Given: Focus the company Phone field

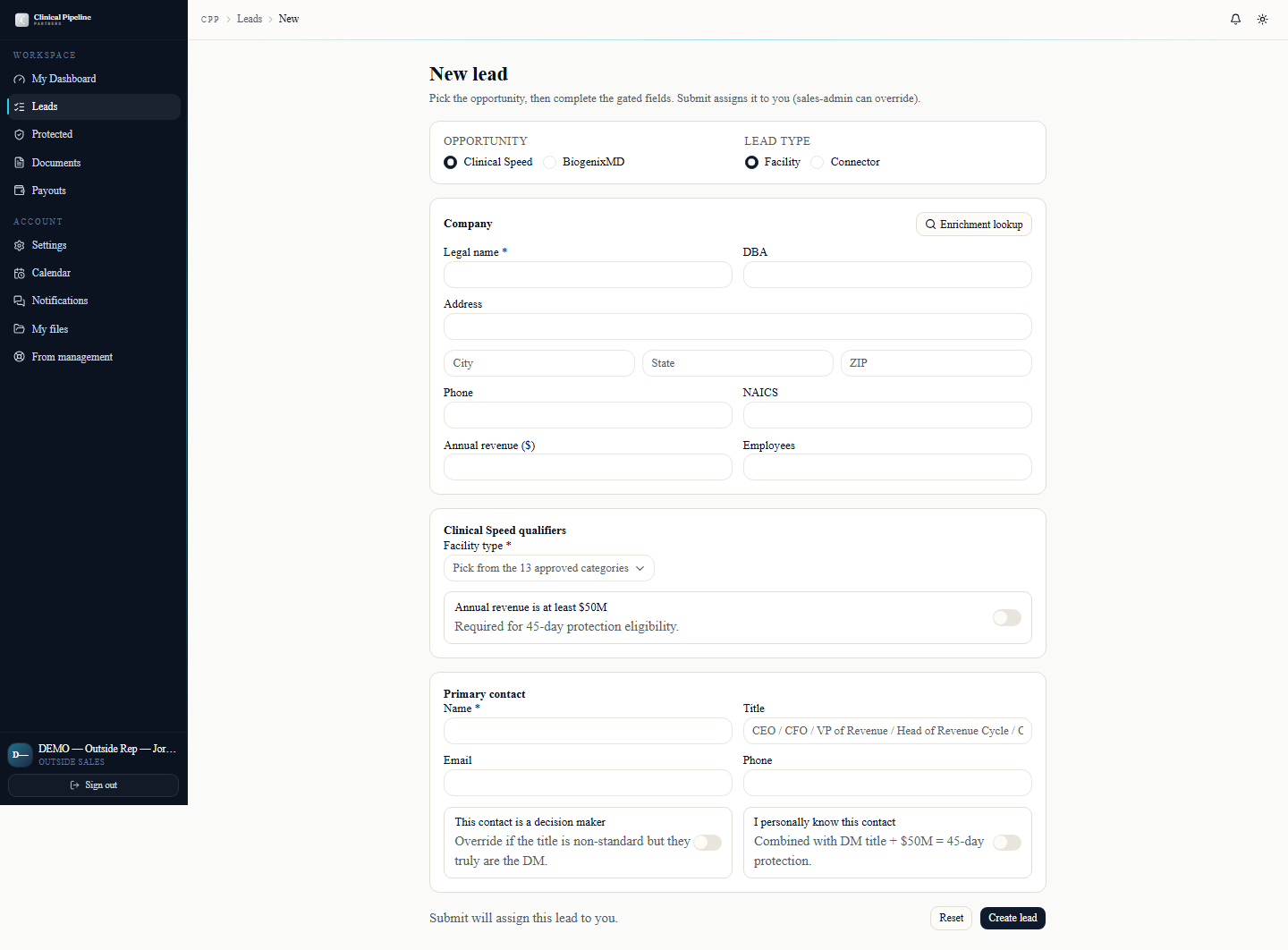Looking at the screenshot, I should [588, 415].
